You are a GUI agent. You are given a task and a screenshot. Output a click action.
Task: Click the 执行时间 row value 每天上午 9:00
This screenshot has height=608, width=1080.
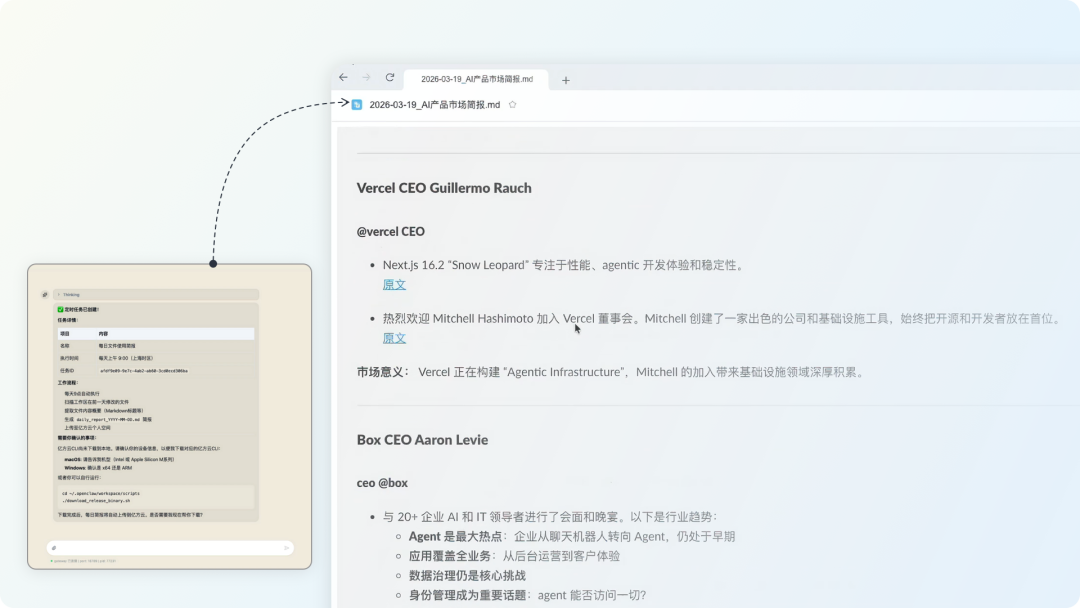[125, 359]
